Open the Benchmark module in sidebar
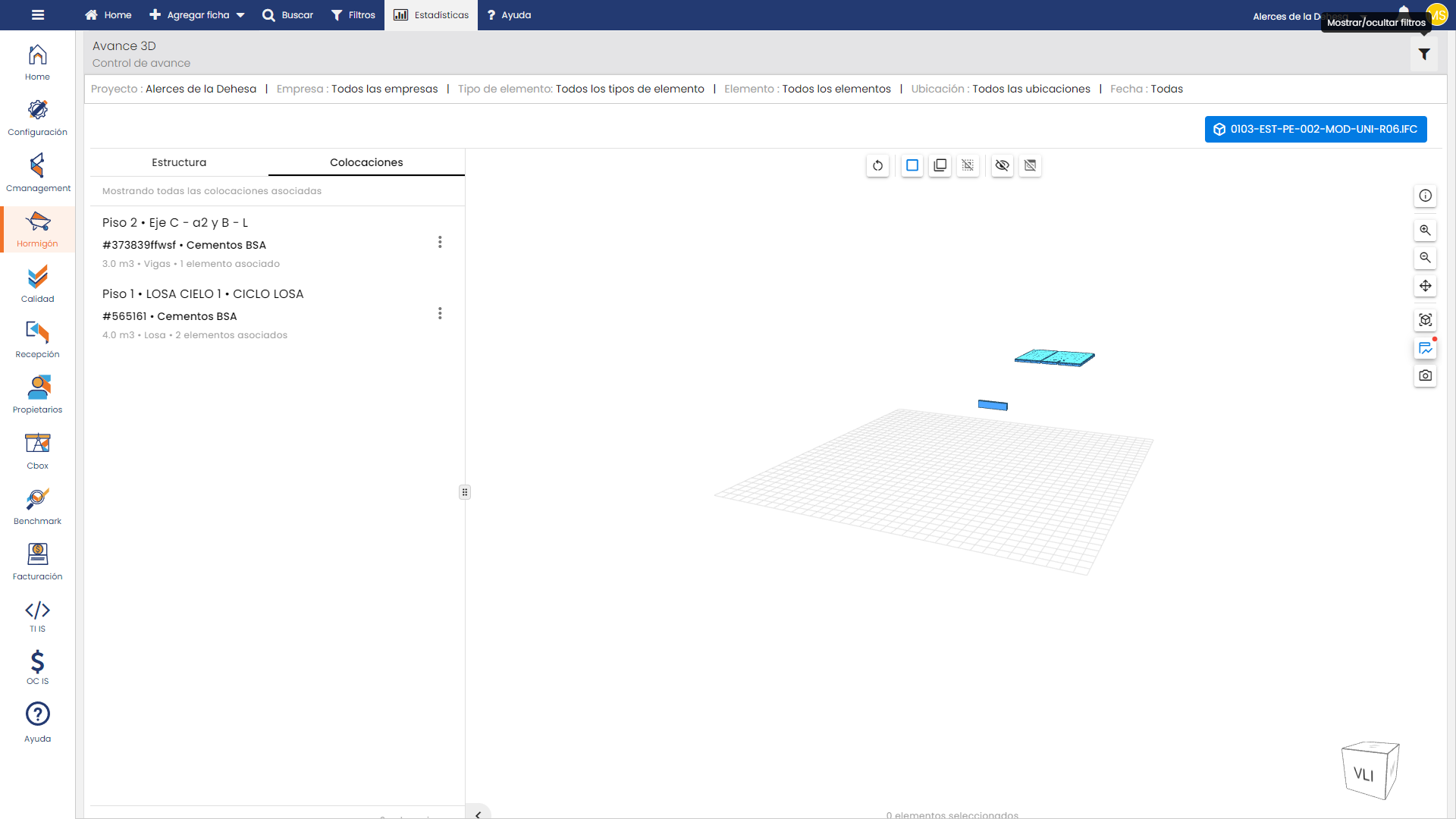1456x819 pixels. 37,507
